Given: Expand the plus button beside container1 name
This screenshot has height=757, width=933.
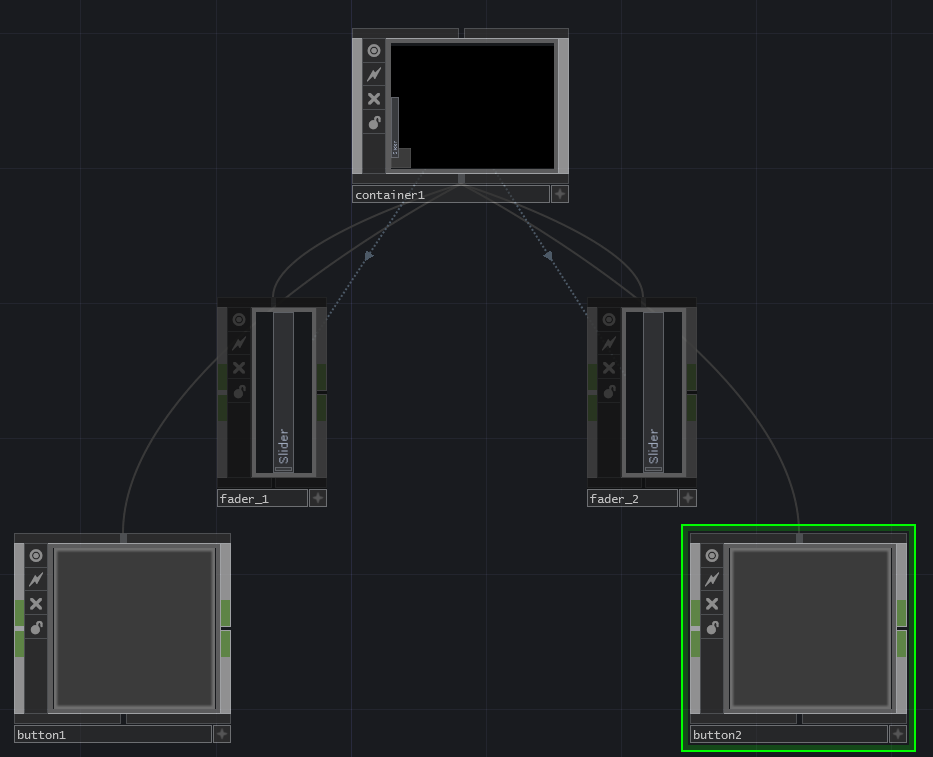Looking at the screenshot, I should pos(560,194).
